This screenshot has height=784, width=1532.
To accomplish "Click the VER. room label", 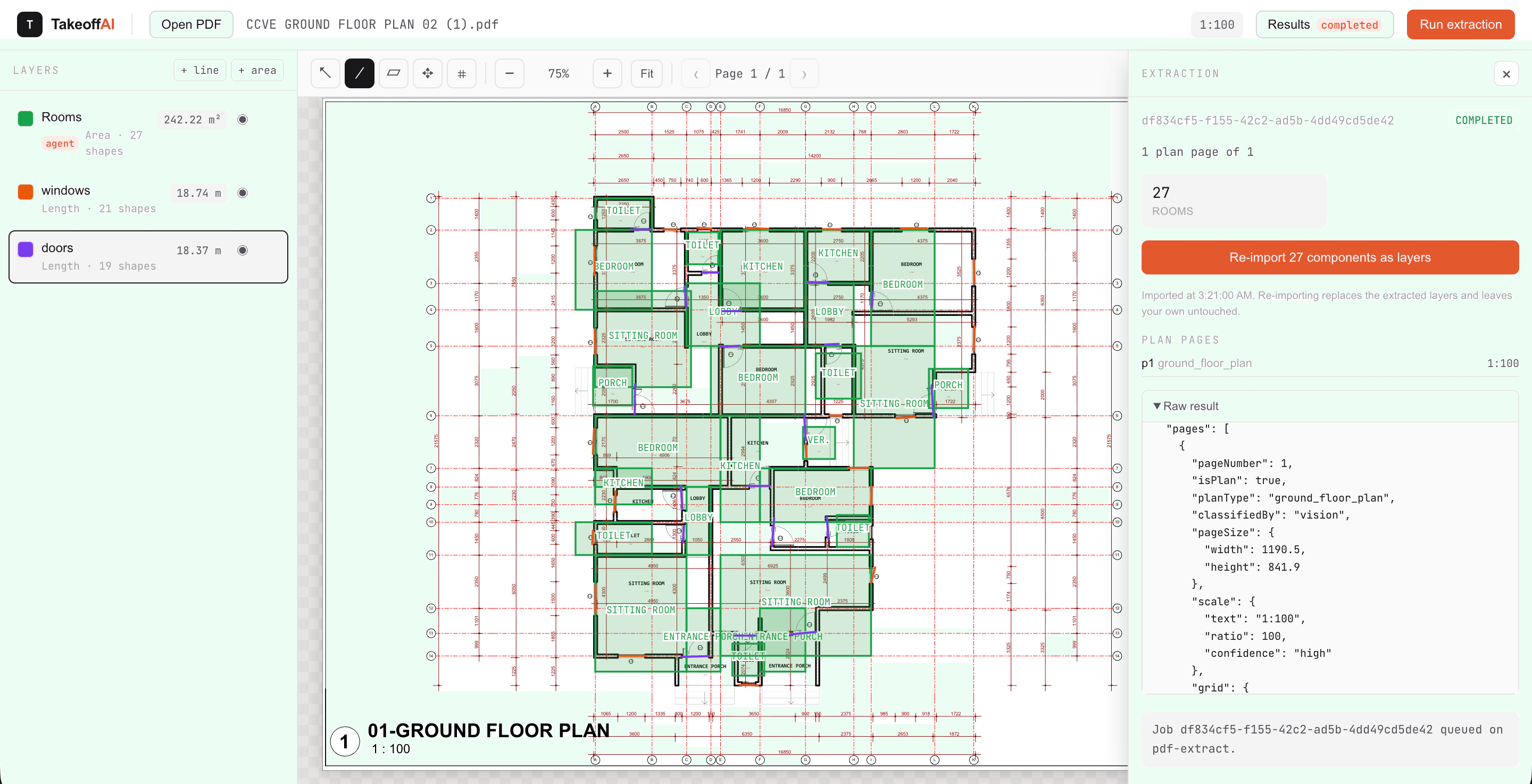I will click(818, 439).
